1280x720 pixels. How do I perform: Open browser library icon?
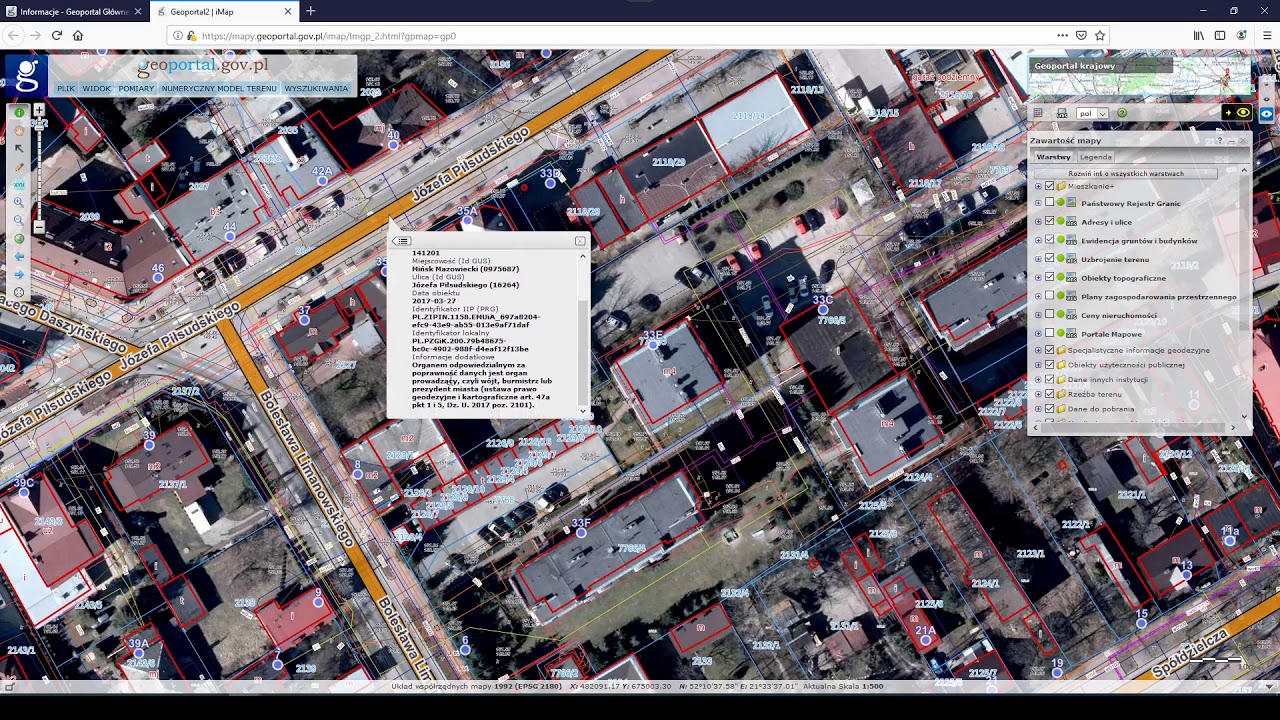point(1198,36)
